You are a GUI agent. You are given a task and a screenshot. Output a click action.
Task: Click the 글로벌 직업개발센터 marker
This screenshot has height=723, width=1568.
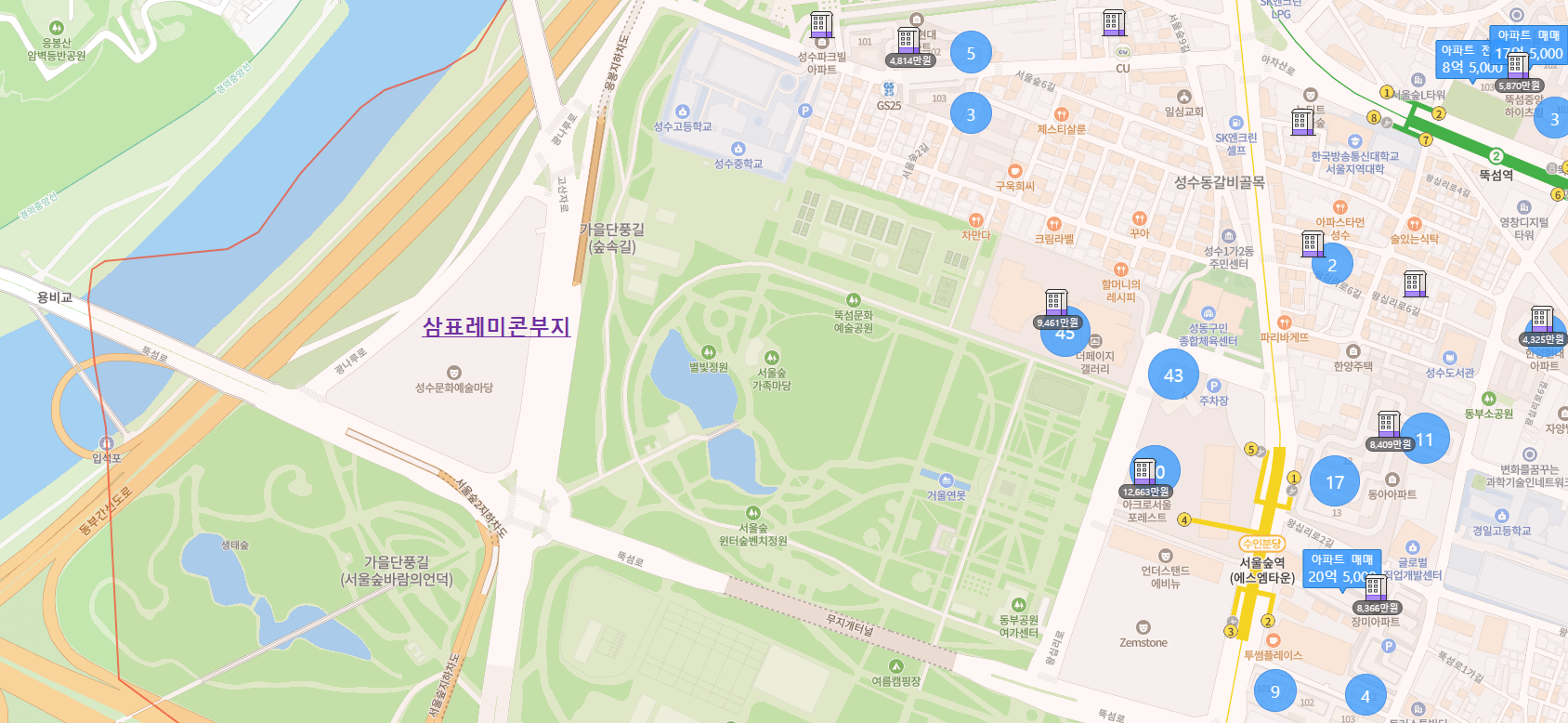click(1412, 547)
